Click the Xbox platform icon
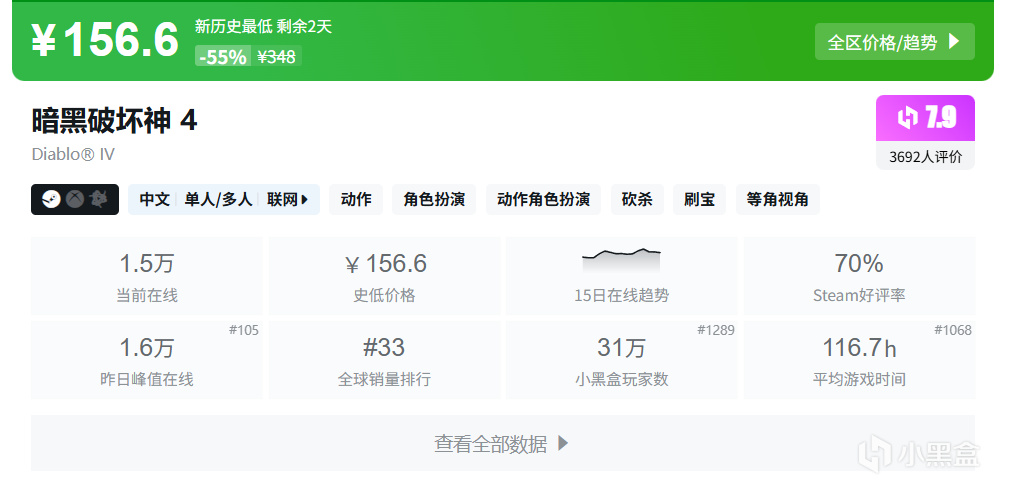 click(x=75, y=200)
